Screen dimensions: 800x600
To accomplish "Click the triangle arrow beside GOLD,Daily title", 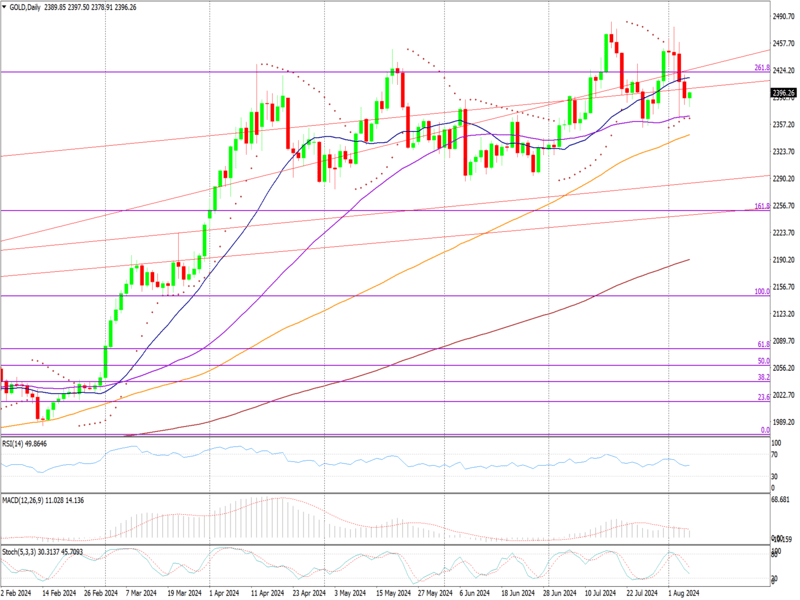I will coord(4,6).
